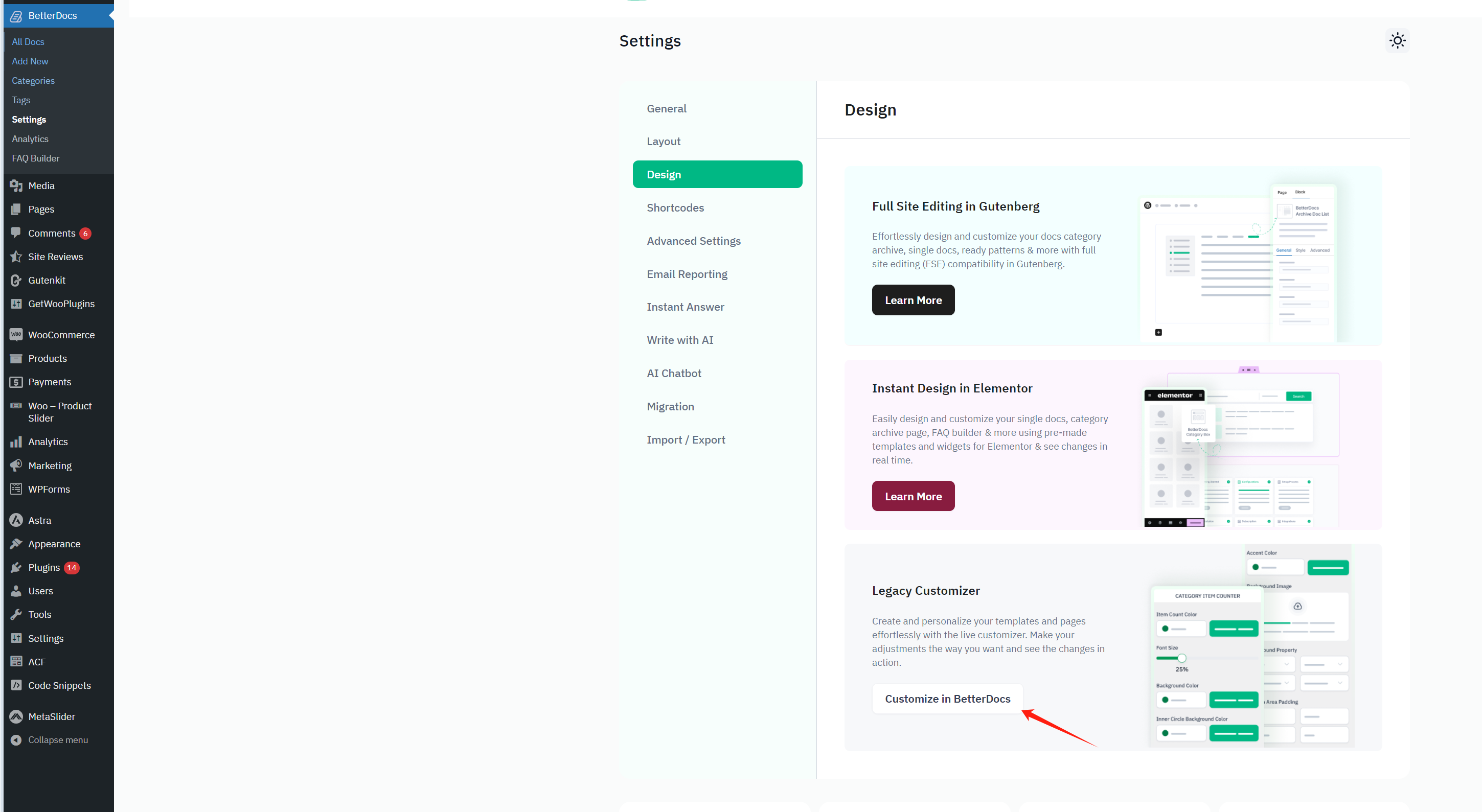Click the Code Snippets icon

coord(16,685)
